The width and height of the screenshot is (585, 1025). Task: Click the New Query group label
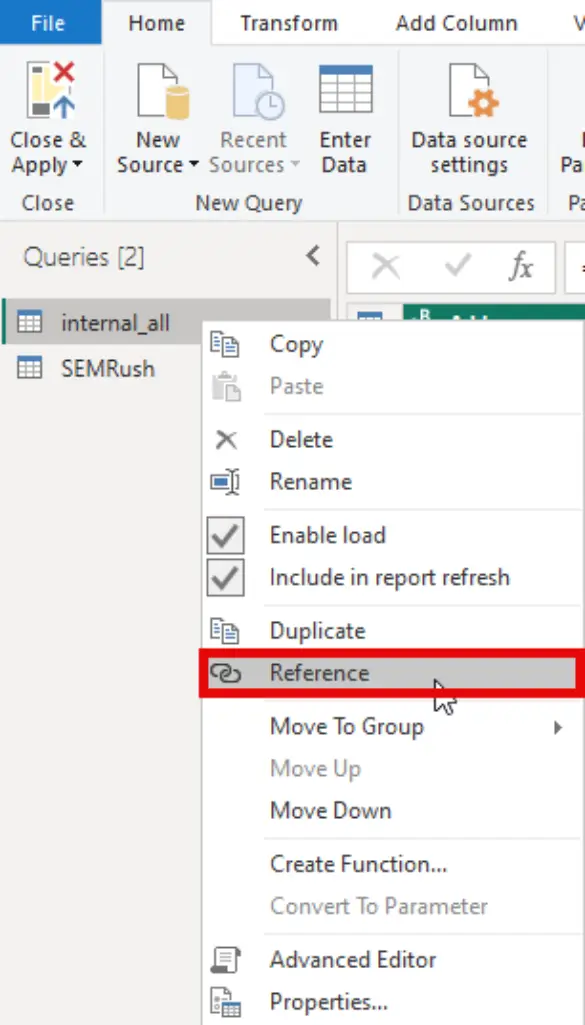coord(248,203)
